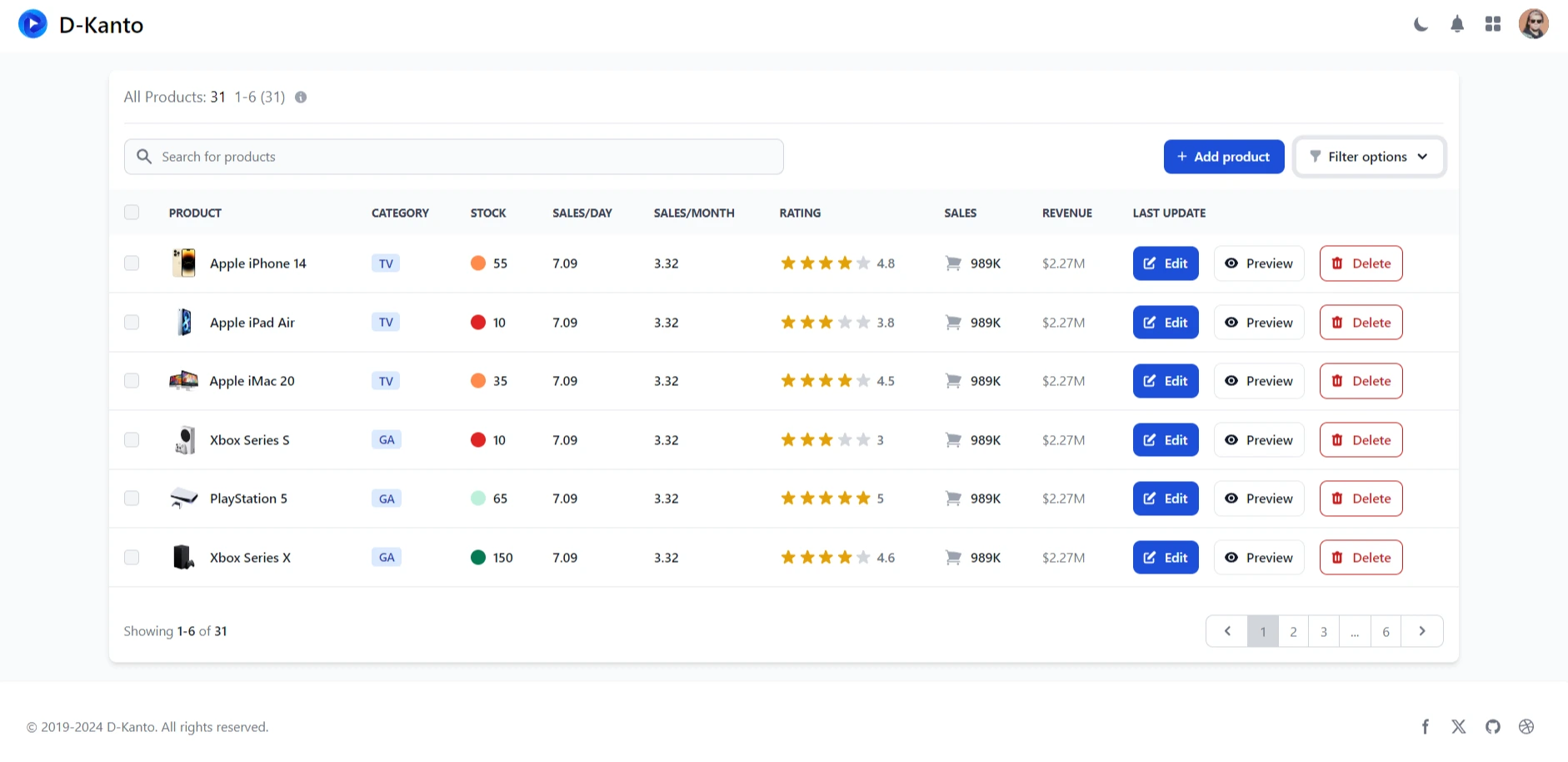Select page 2 in pagination
1568x762 pixels.
coord(1294,631)
